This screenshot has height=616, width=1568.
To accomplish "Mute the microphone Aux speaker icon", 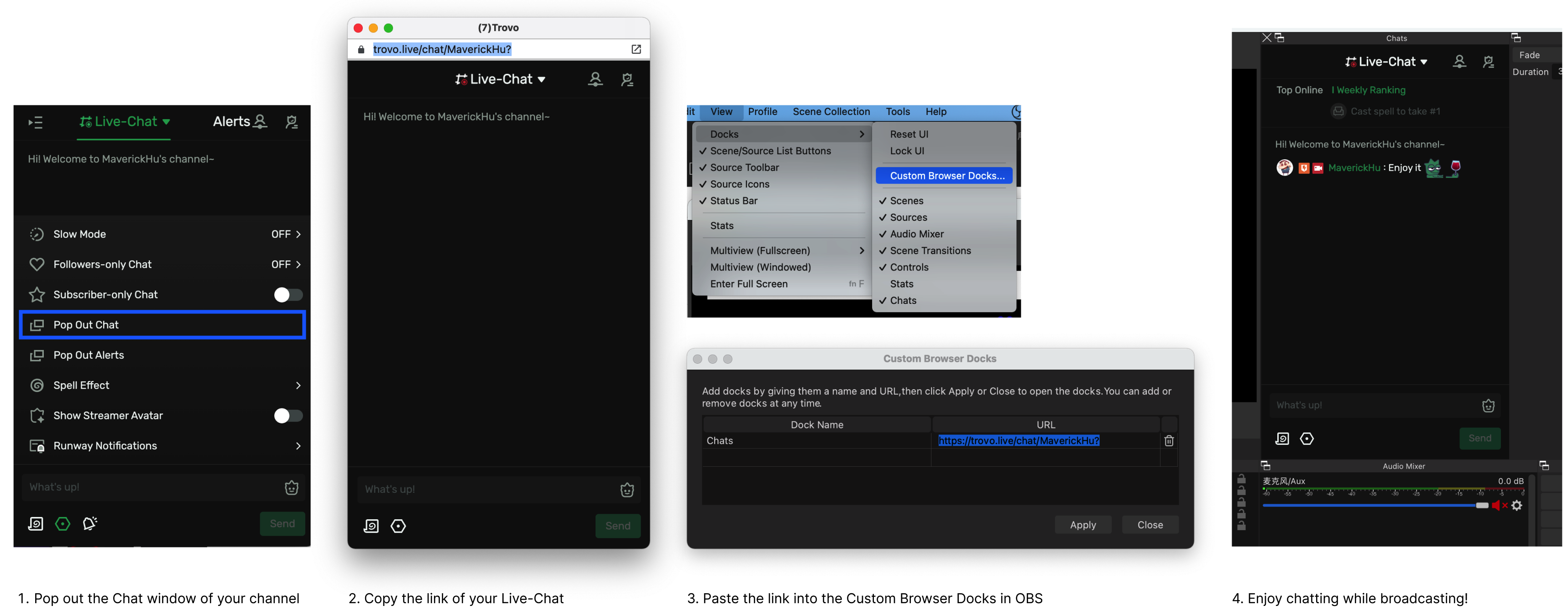I will (1496, 505).
